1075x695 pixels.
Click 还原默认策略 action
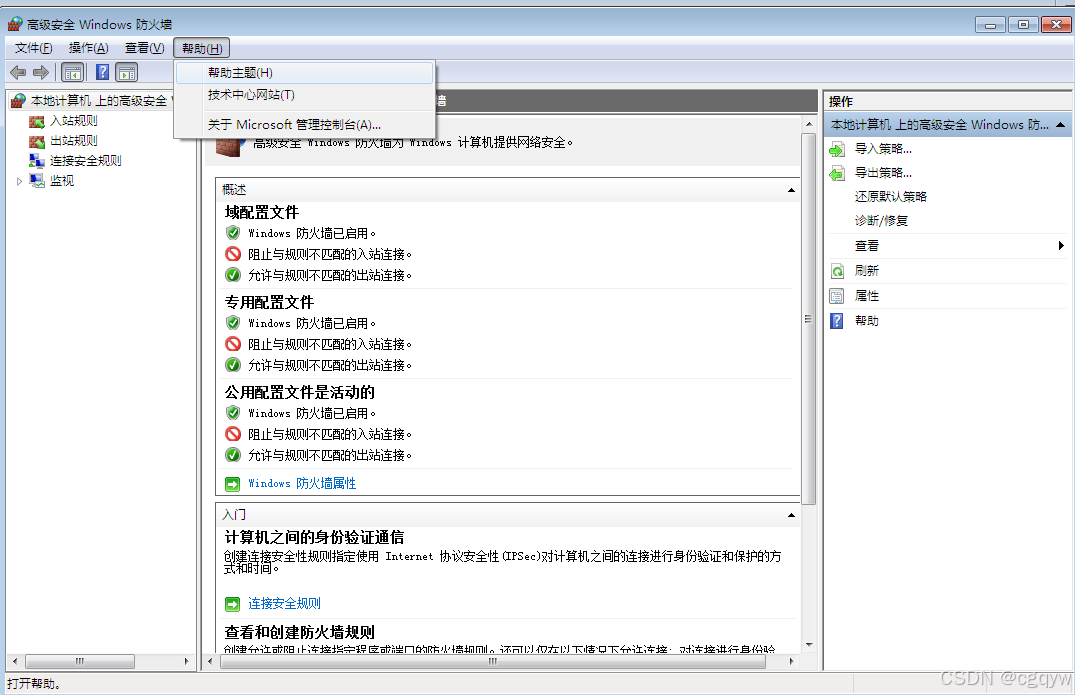tap(891, 197)
